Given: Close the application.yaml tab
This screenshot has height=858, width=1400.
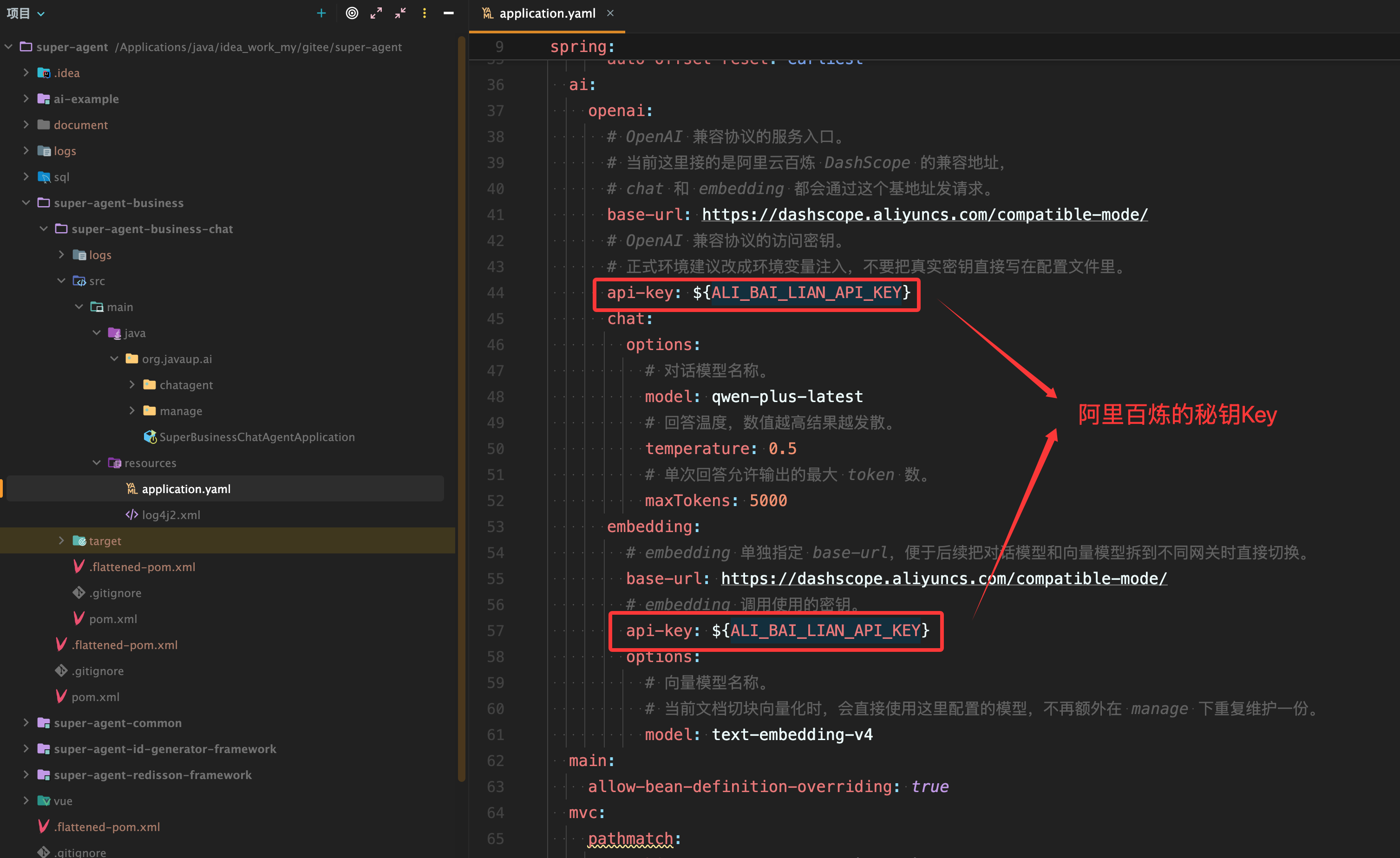Looking at the screenshot, I should pos(610,13).
